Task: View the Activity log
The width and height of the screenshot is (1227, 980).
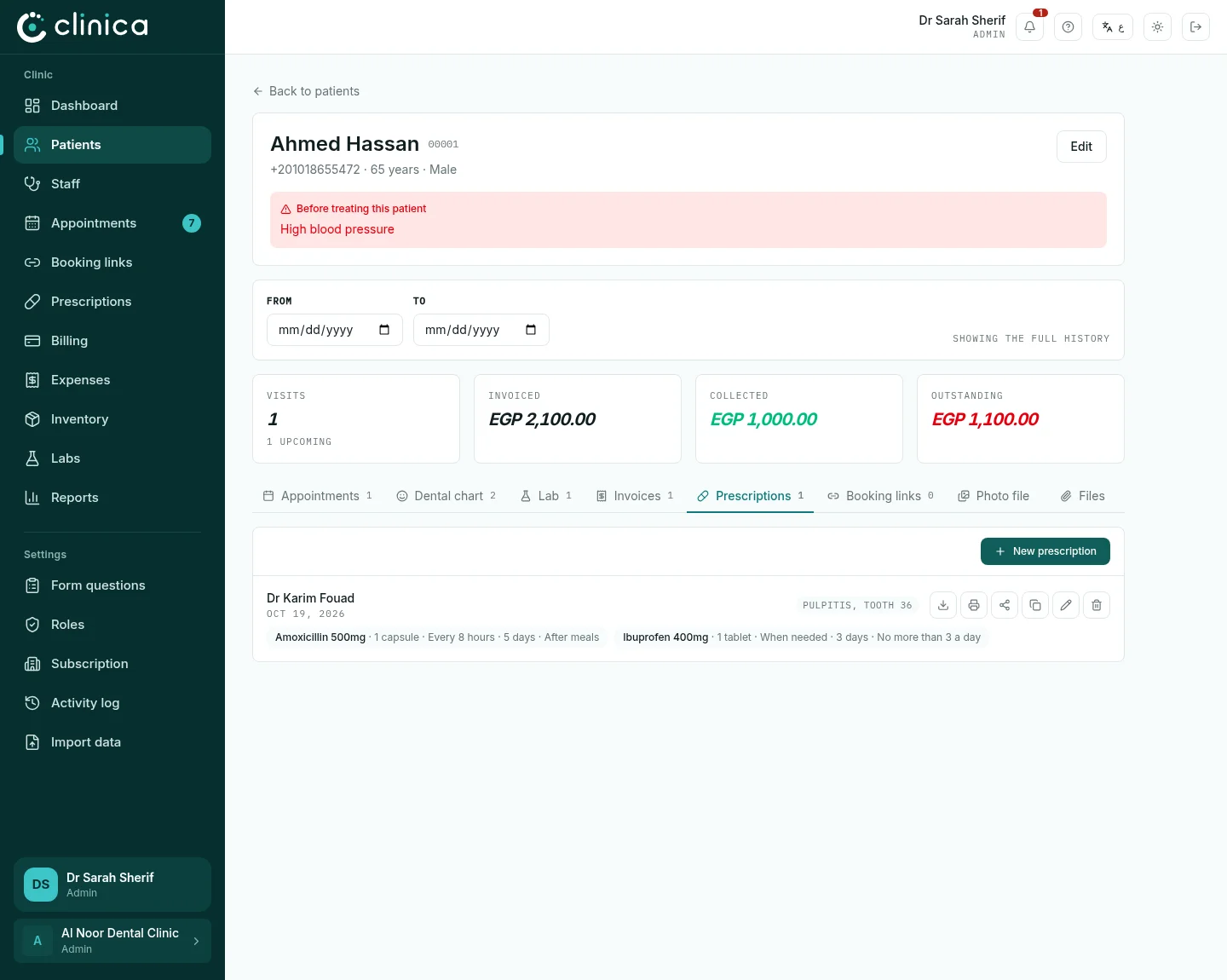Action: tap(112, 703)
